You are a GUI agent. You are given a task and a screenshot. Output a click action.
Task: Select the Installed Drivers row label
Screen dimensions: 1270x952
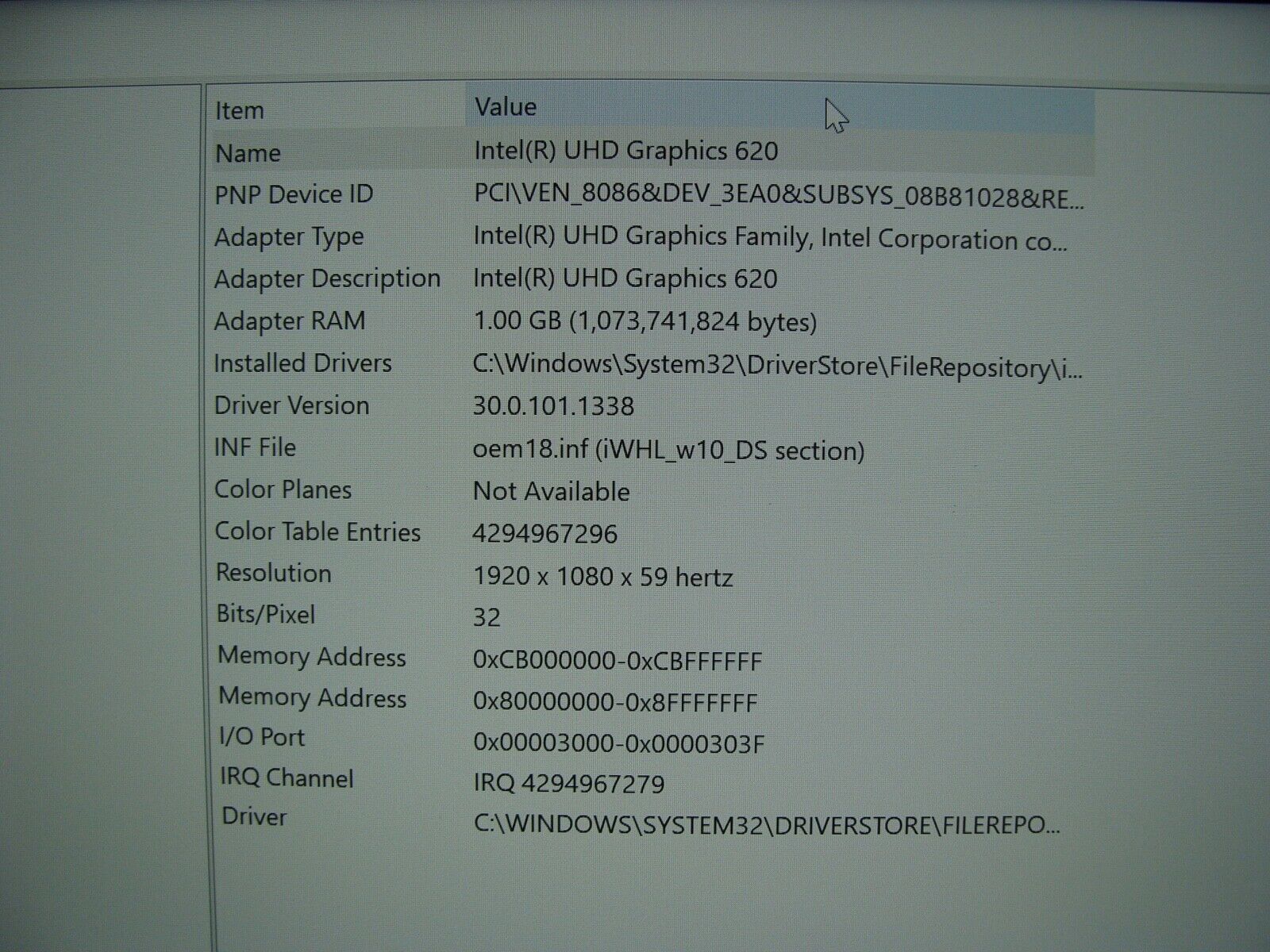point(302,363)
